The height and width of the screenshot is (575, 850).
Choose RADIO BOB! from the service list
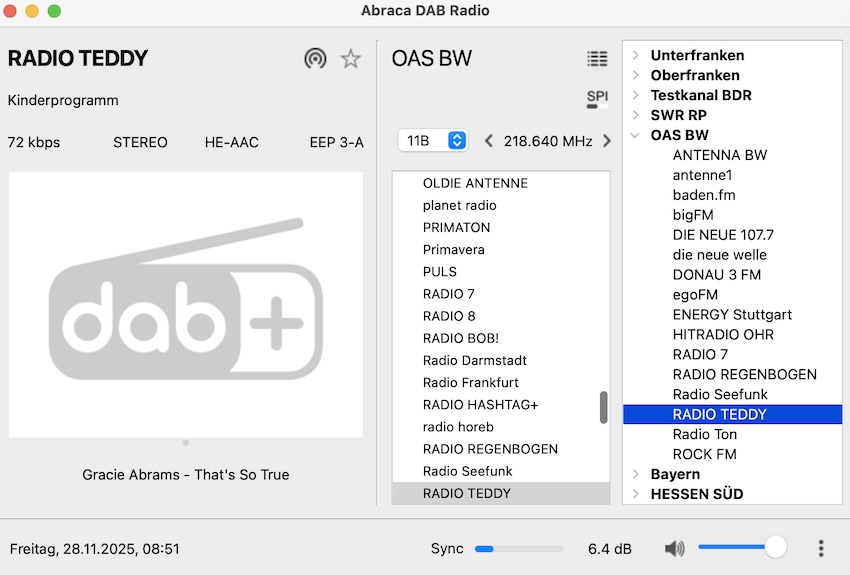click(460, 338)
